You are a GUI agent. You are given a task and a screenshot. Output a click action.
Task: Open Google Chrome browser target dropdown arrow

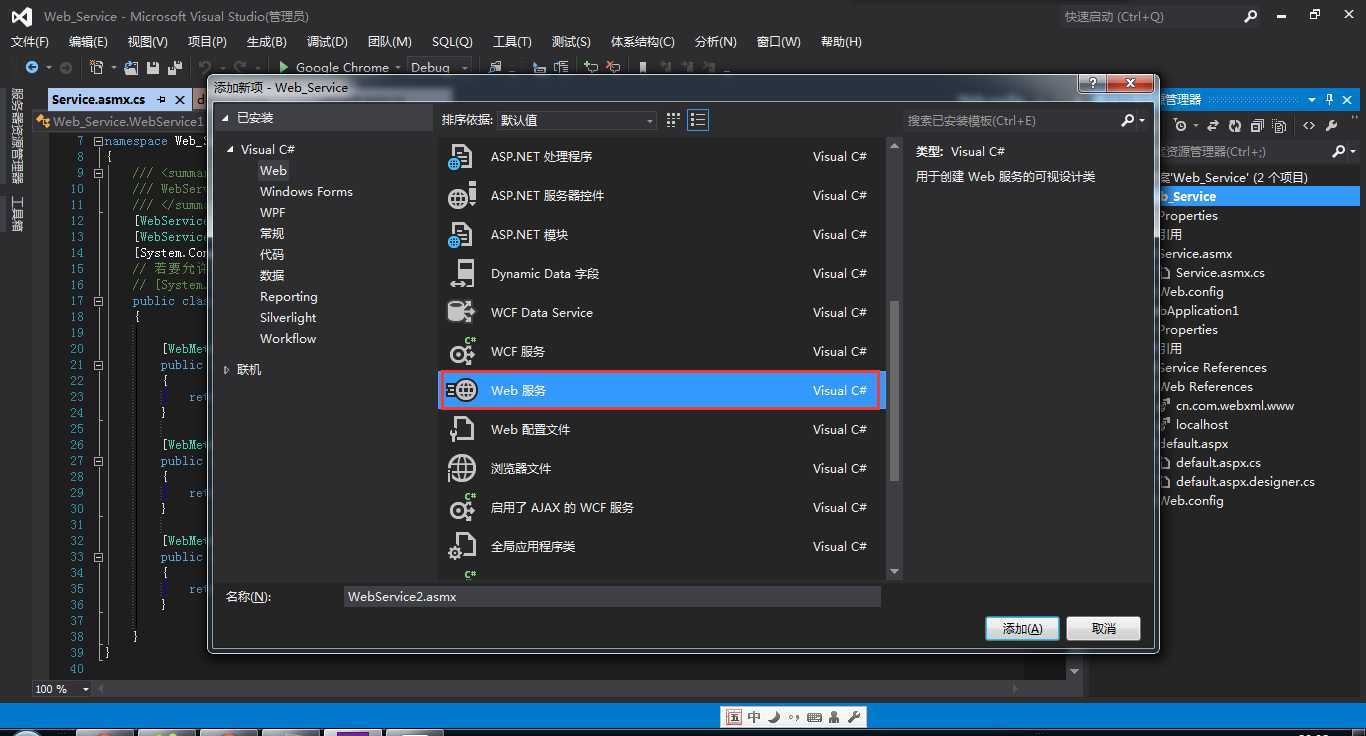tap(398, 67)
